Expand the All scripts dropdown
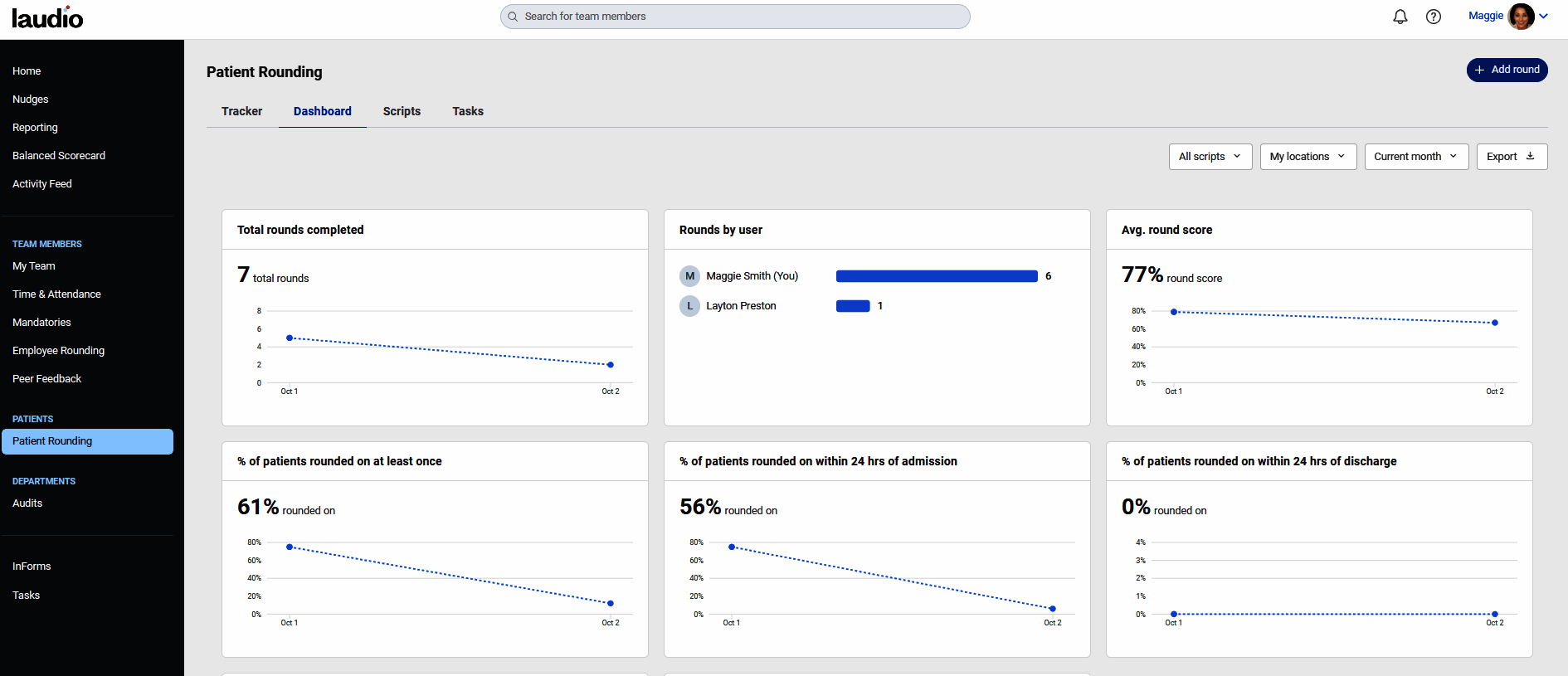Image resolution: width=1568 pixels, height=676 pixels. tap(1210, 157)
